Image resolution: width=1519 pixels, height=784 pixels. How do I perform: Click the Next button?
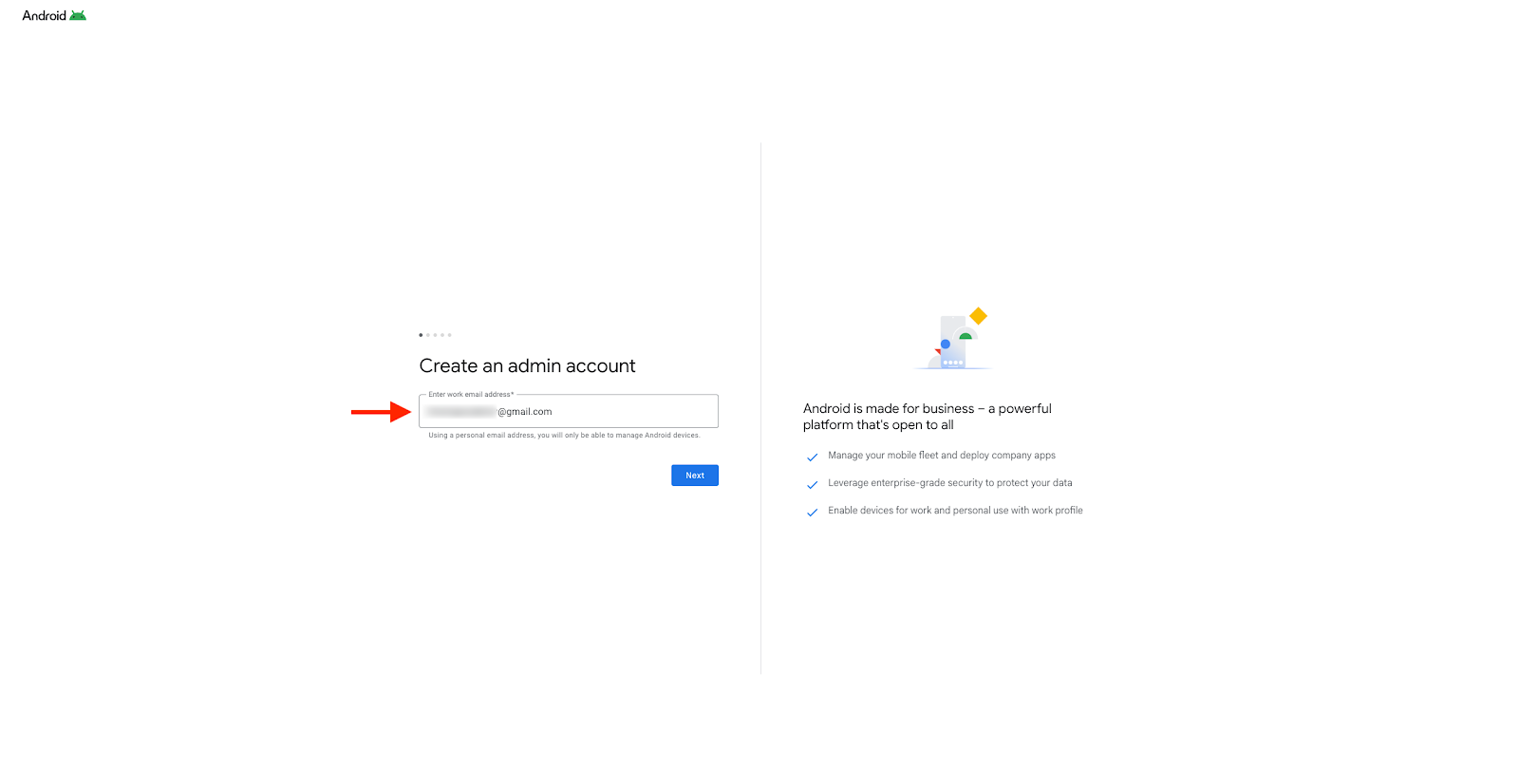(x=695, y=476)
